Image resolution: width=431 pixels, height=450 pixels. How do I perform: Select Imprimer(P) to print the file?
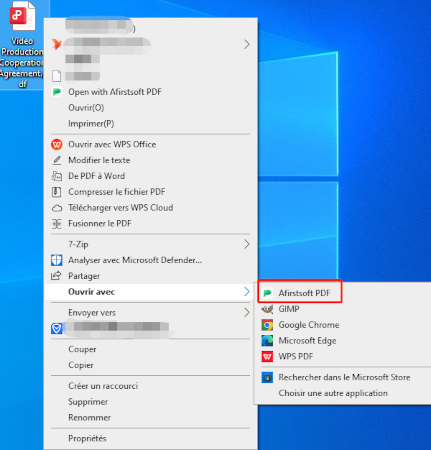tap(150, 124)
